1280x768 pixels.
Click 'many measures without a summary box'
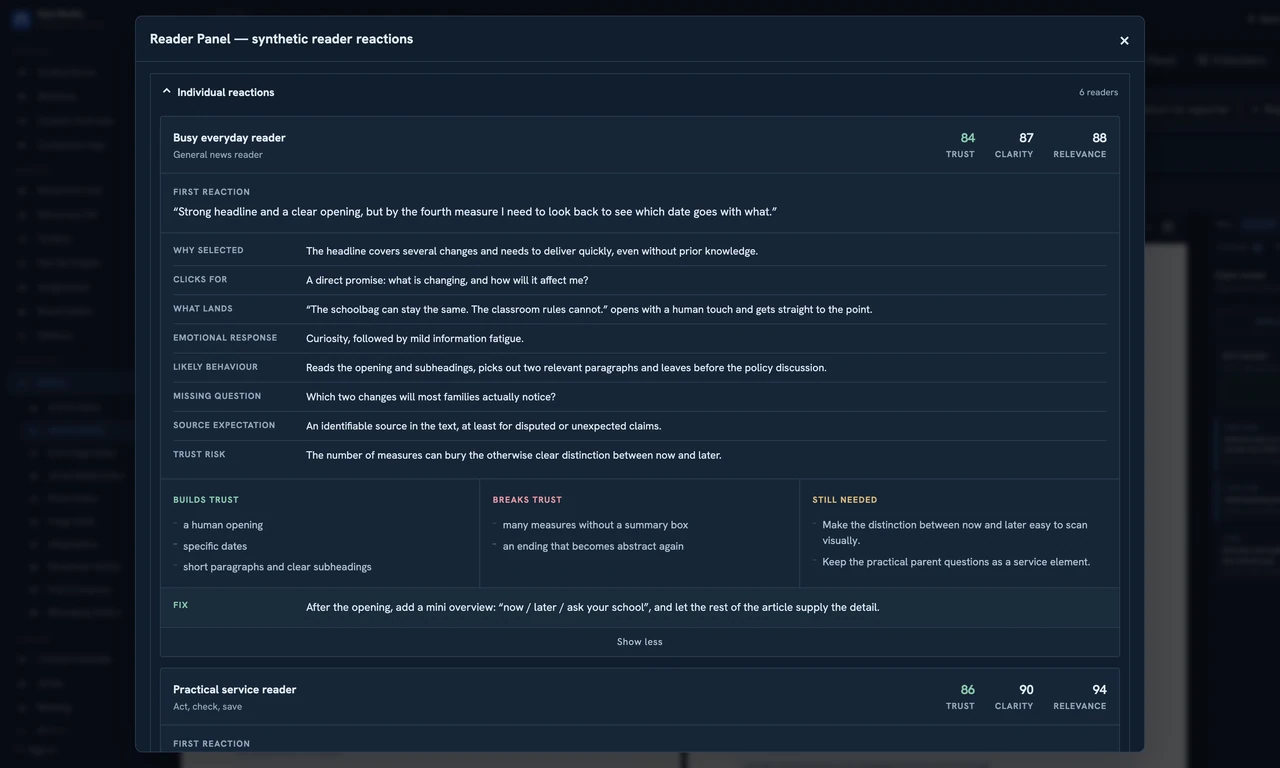pos(595,525)
